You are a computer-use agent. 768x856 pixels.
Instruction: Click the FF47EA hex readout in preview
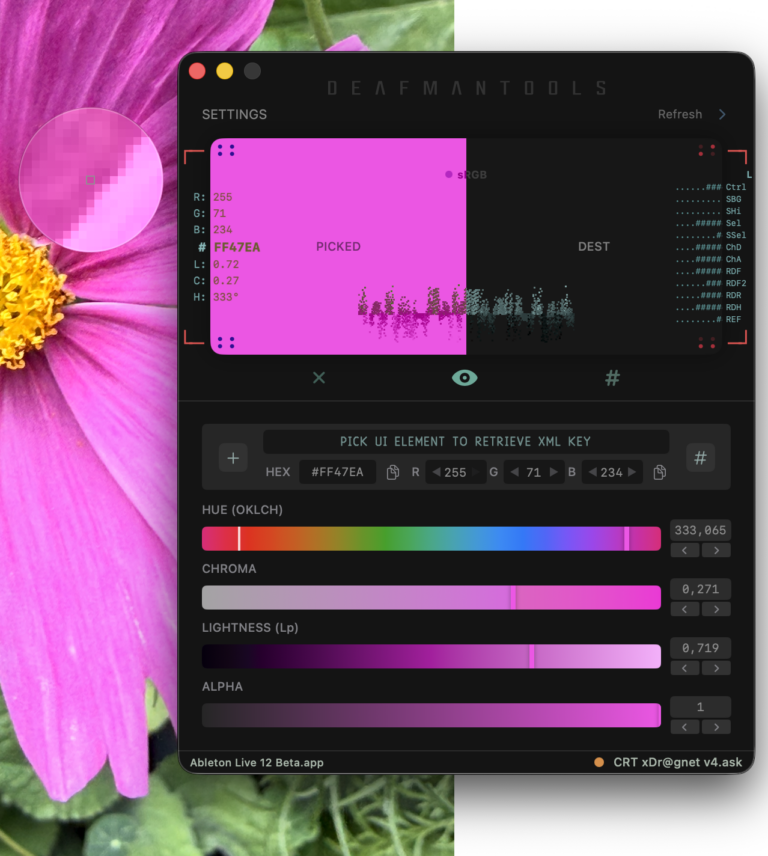click(237, 247)
